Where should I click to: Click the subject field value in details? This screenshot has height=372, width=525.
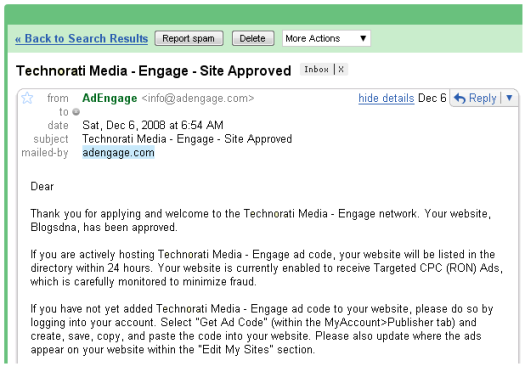187,139
